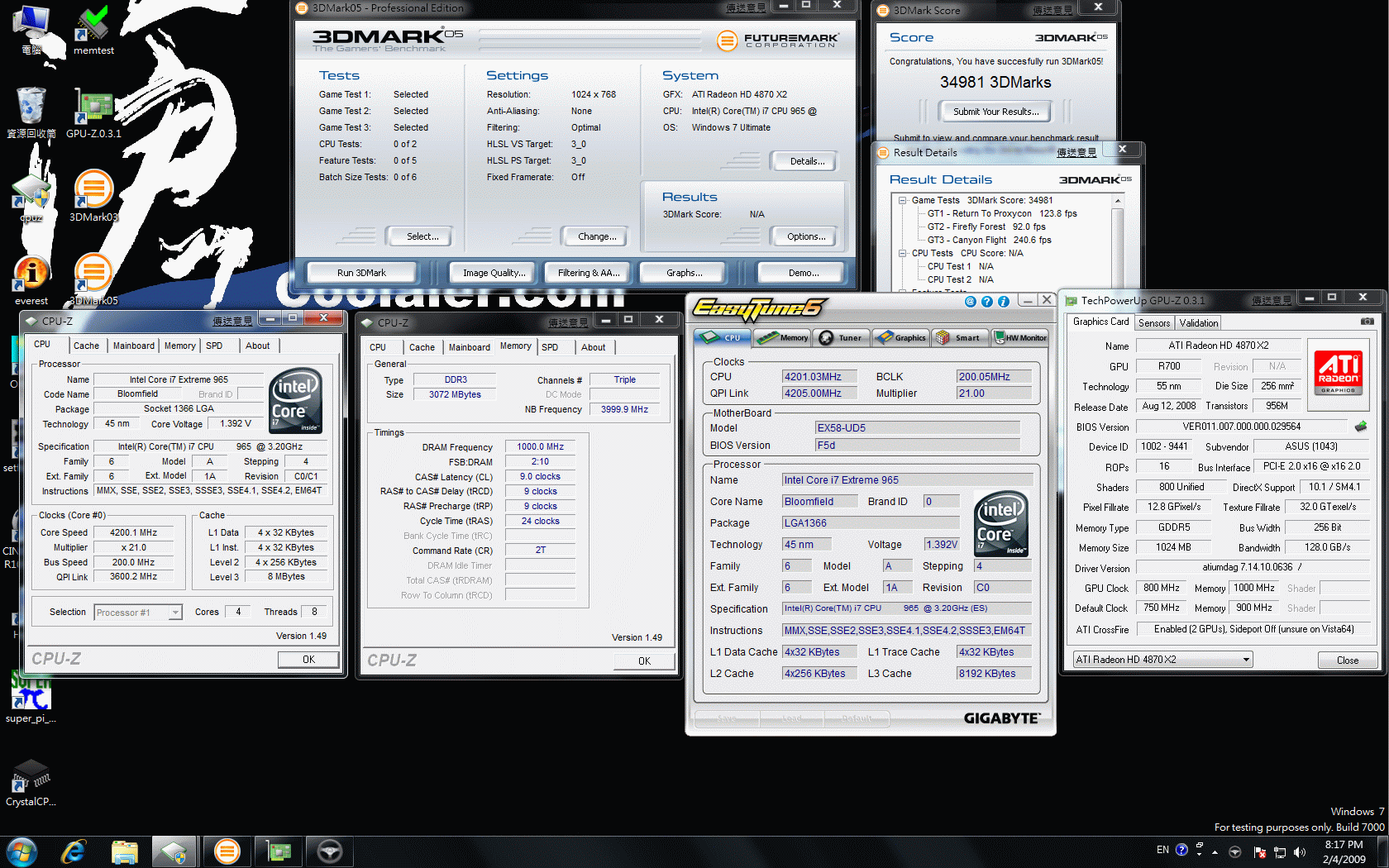
Task: Switch to the Mainboard tab in left CPU-Z
Action: click(x=134, y=346)
